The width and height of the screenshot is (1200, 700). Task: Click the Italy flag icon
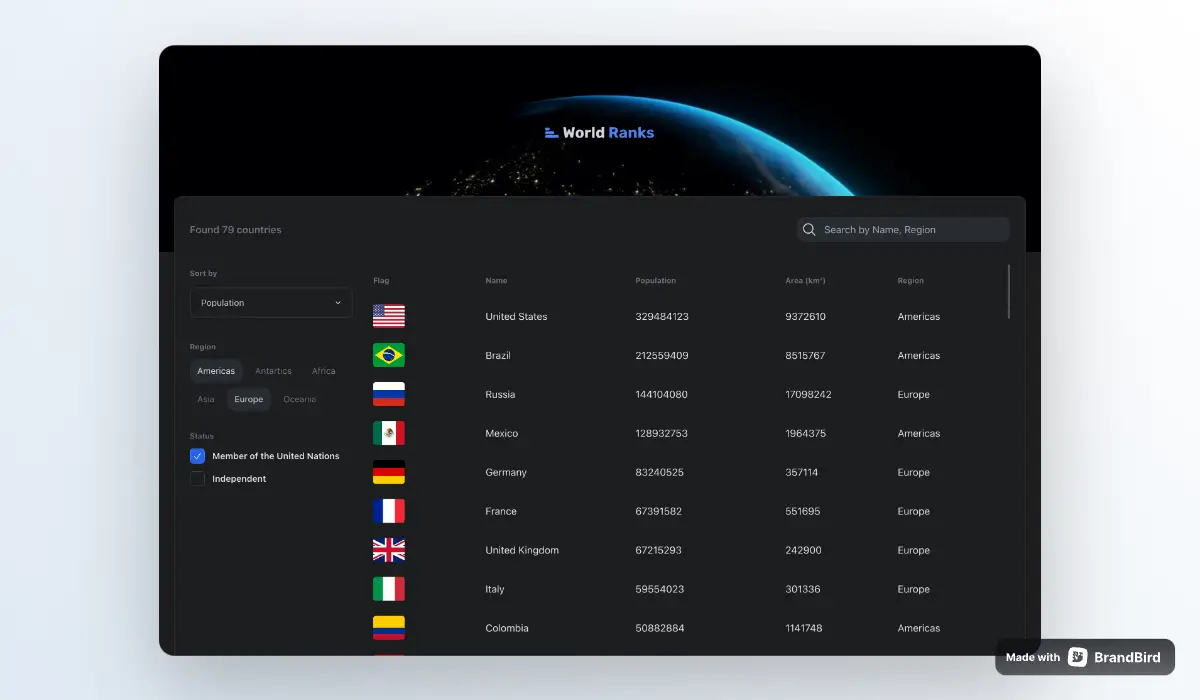[389, 589]
